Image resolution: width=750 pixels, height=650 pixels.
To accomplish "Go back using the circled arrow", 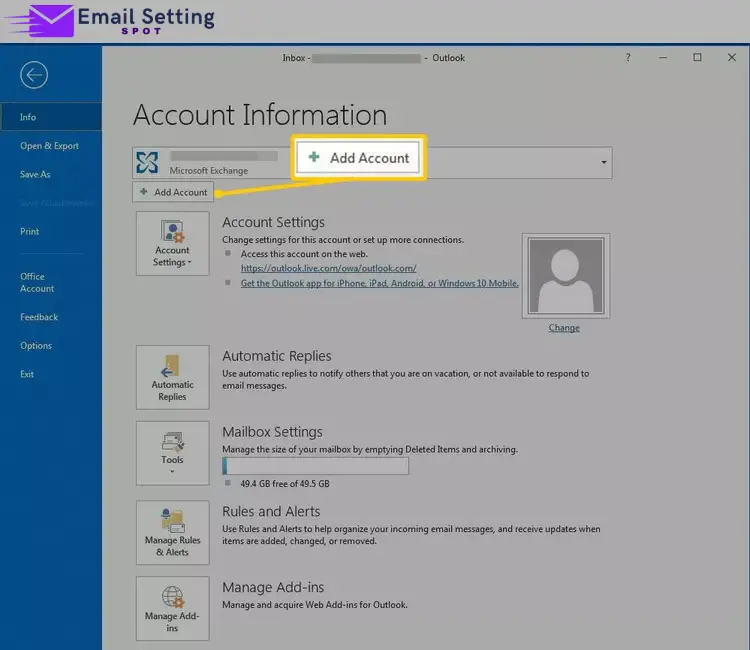I will click(x=34, y=75).
